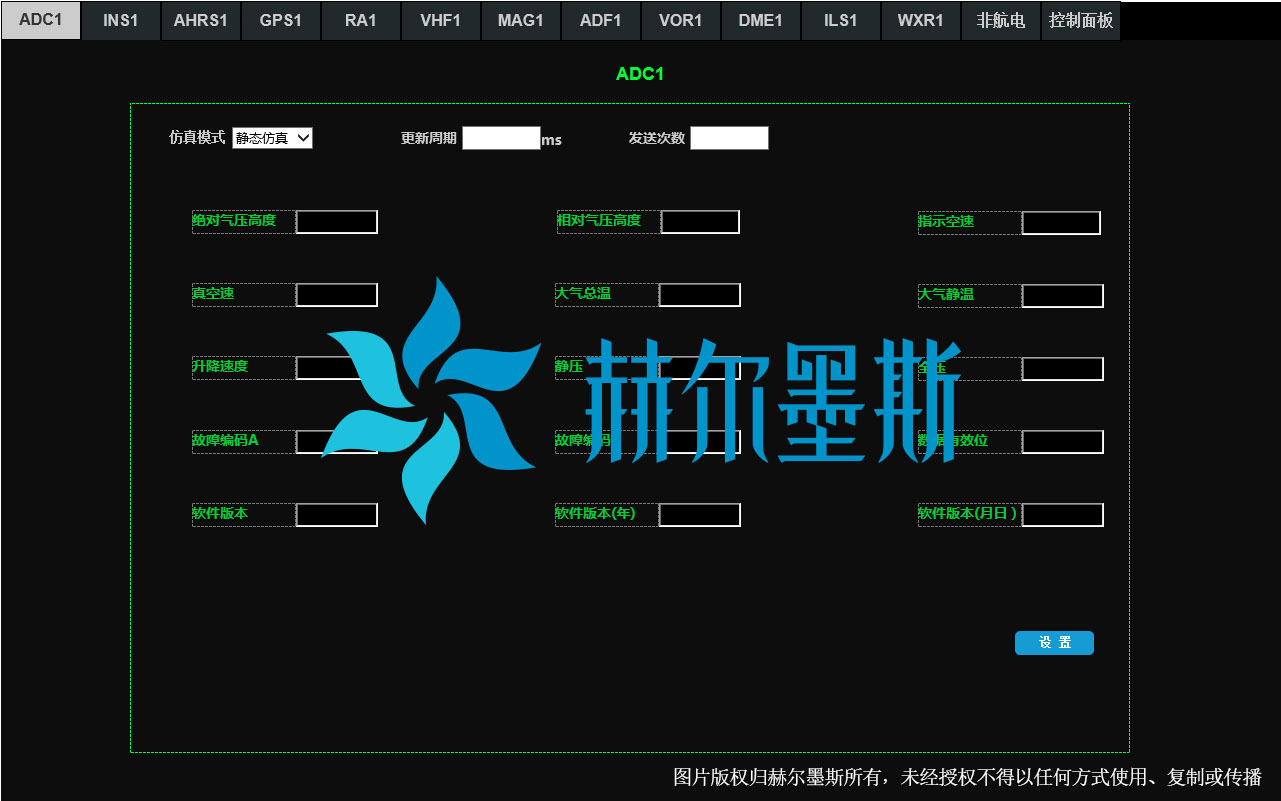Go to the GPS1 tab
Screen dimensions: 1281x801
tap(281, 20)
